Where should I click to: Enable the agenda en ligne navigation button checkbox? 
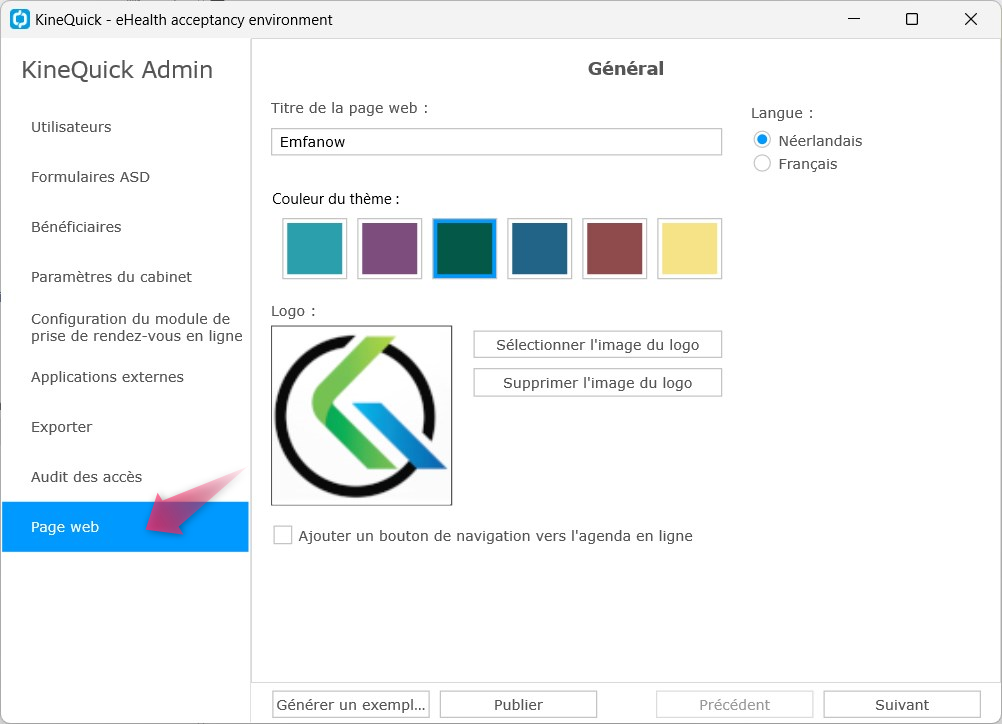(x=282, y=535)
